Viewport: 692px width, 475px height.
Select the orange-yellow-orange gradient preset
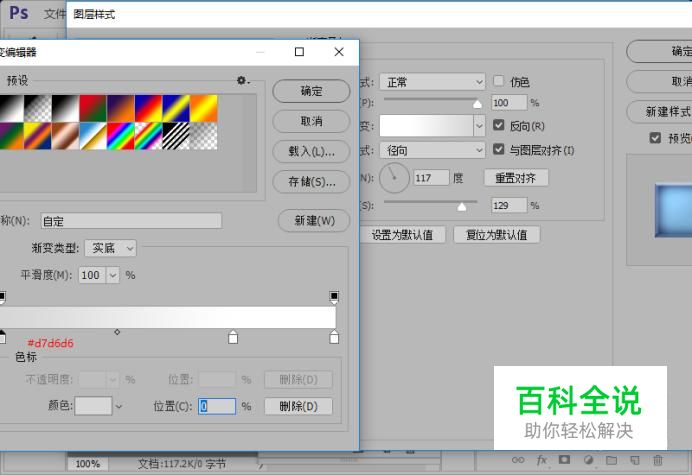(x=204, y=108)
